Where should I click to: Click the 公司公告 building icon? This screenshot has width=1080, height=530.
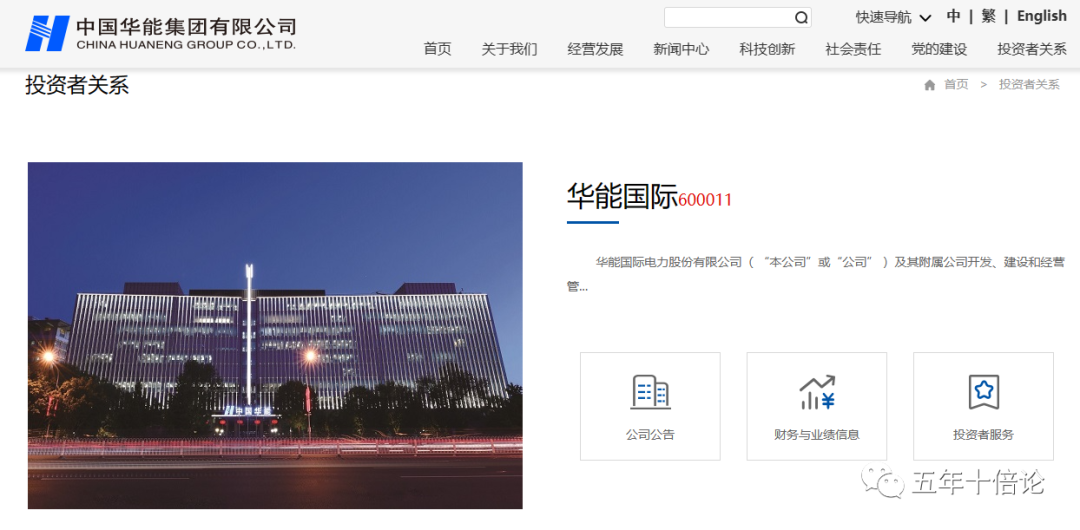click(x=650, y=392)
